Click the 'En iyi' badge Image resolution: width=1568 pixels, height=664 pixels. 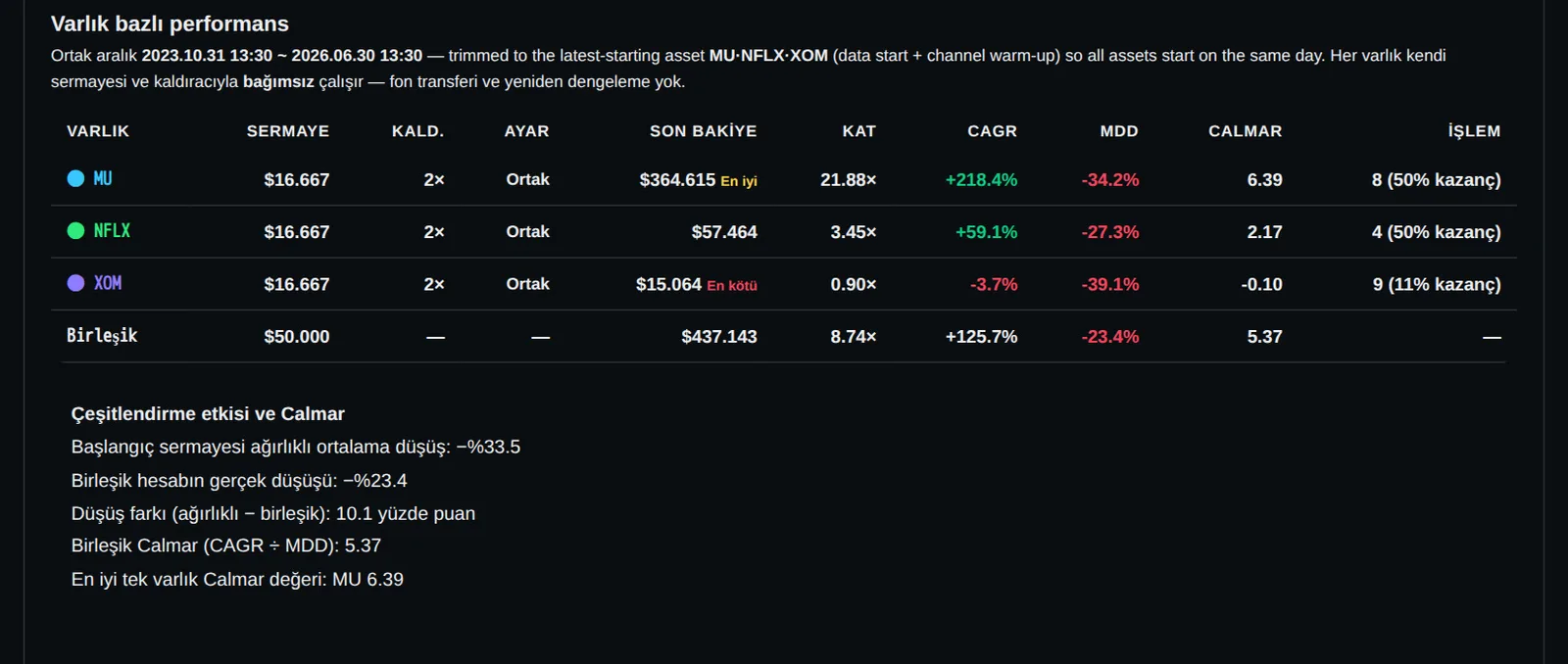pos(739,181)
